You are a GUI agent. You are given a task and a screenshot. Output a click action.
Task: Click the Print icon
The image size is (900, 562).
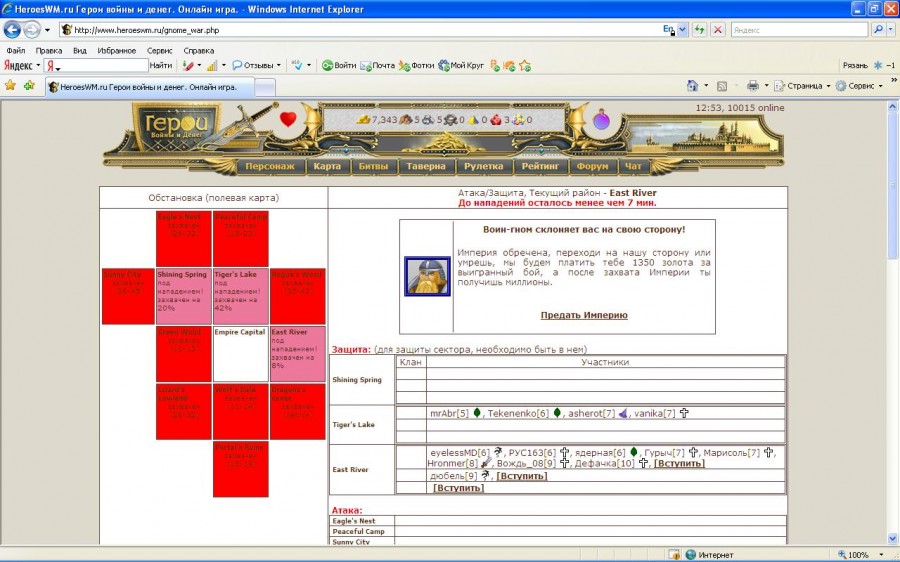click(752, 86)
